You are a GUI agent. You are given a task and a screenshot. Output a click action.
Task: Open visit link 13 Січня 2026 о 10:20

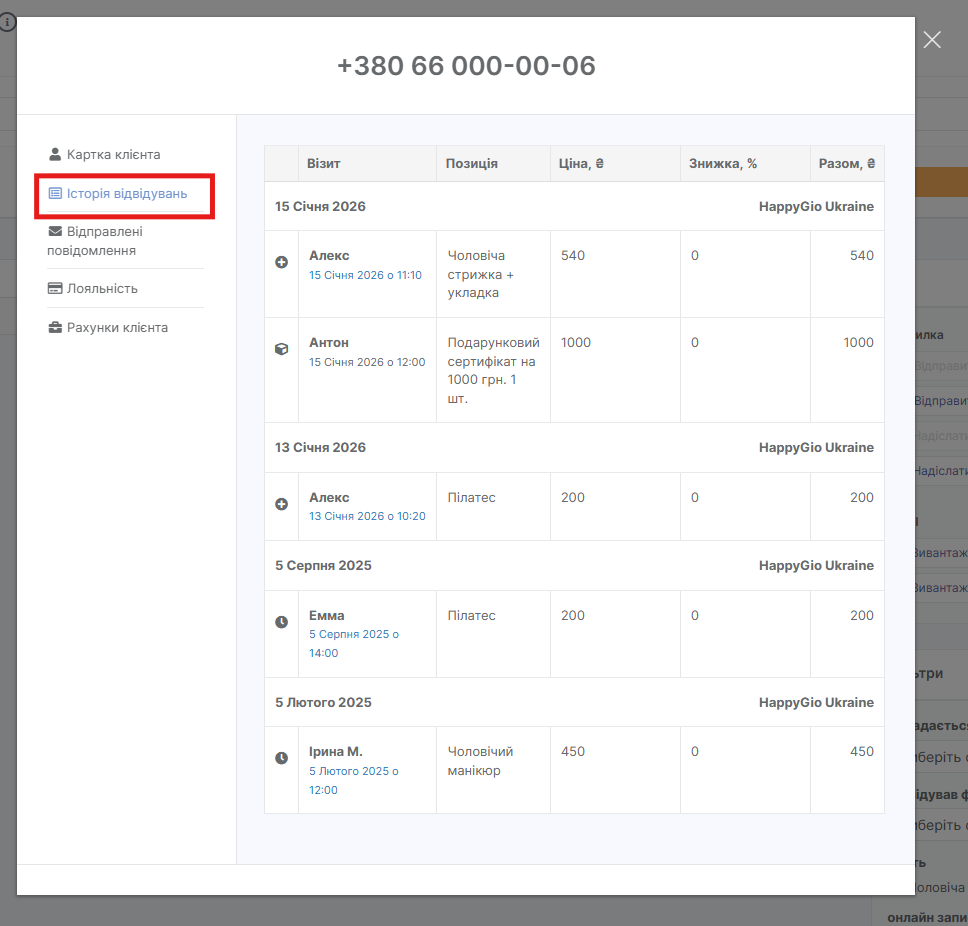pyautogui.click(x=367, y=516)
